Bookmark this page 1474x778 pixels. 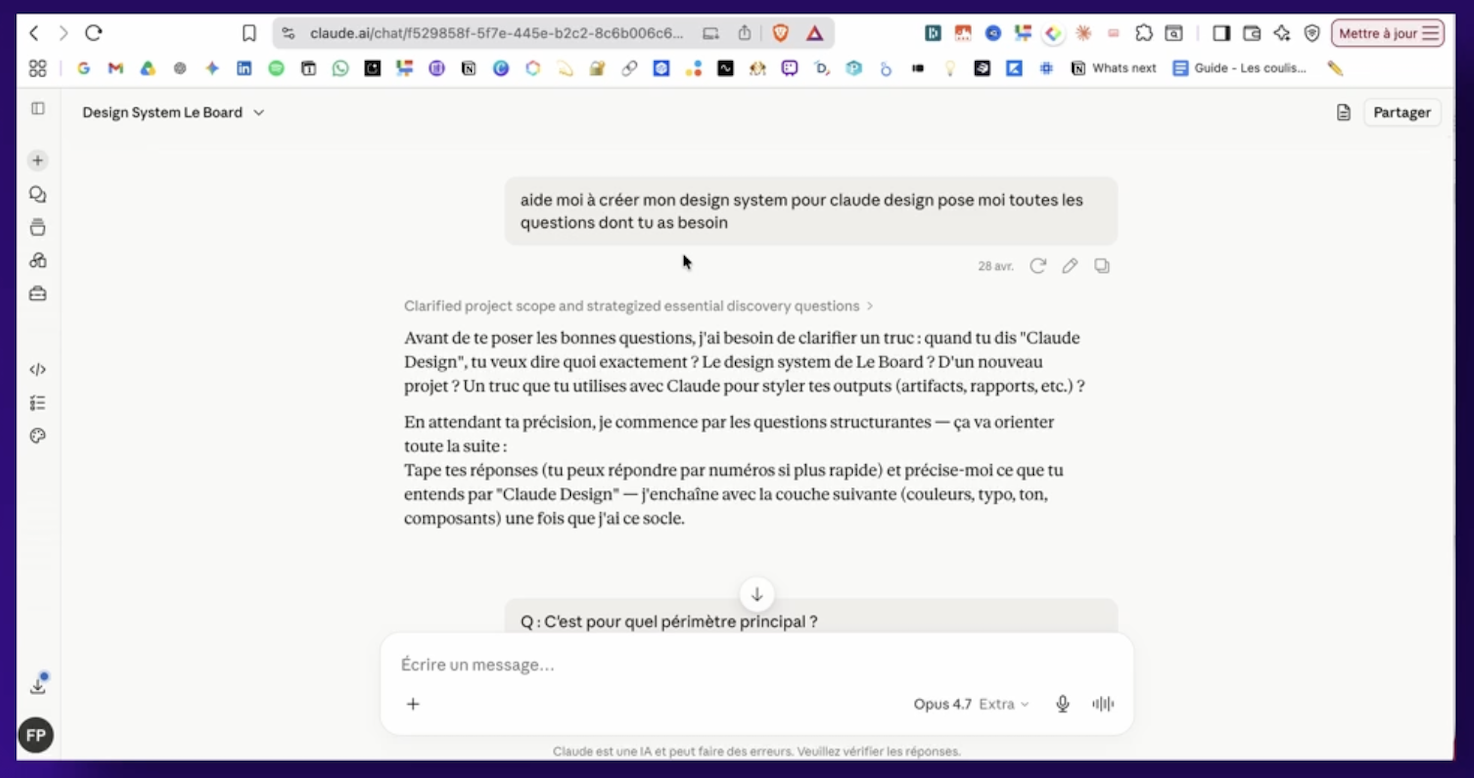249,33
